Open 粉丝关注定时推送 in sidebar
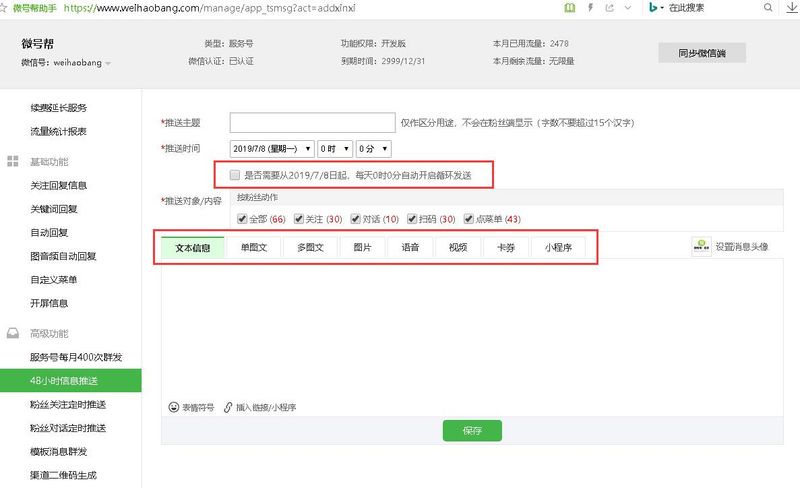This screenshot has width=800, height=488. [68, 405]
